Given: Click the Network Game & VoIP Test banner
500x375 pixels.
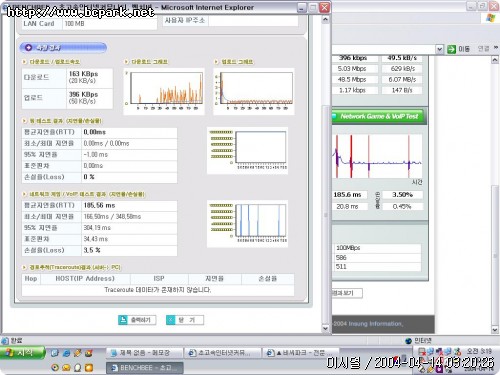Looking at the screenshot, I should click(379, 116).
